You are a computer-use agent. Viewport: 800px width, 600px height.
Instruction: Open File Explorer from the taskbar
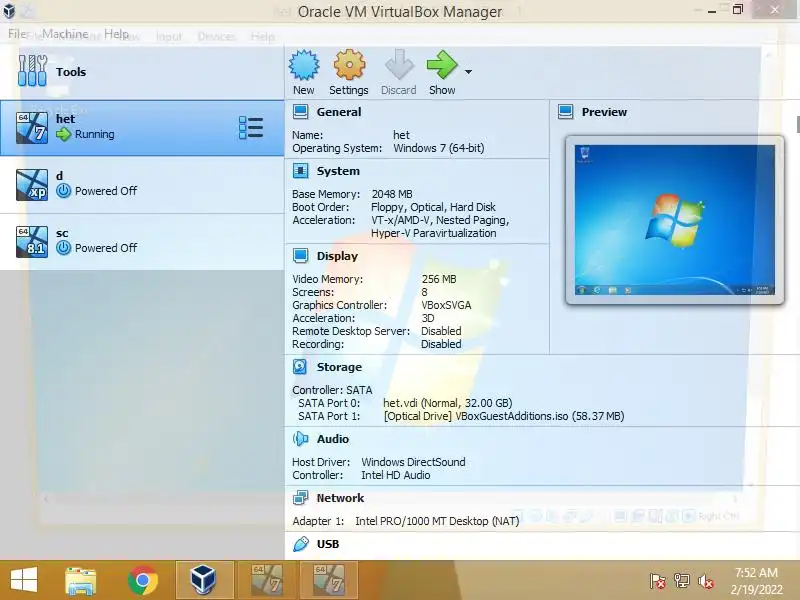(81, 580)
